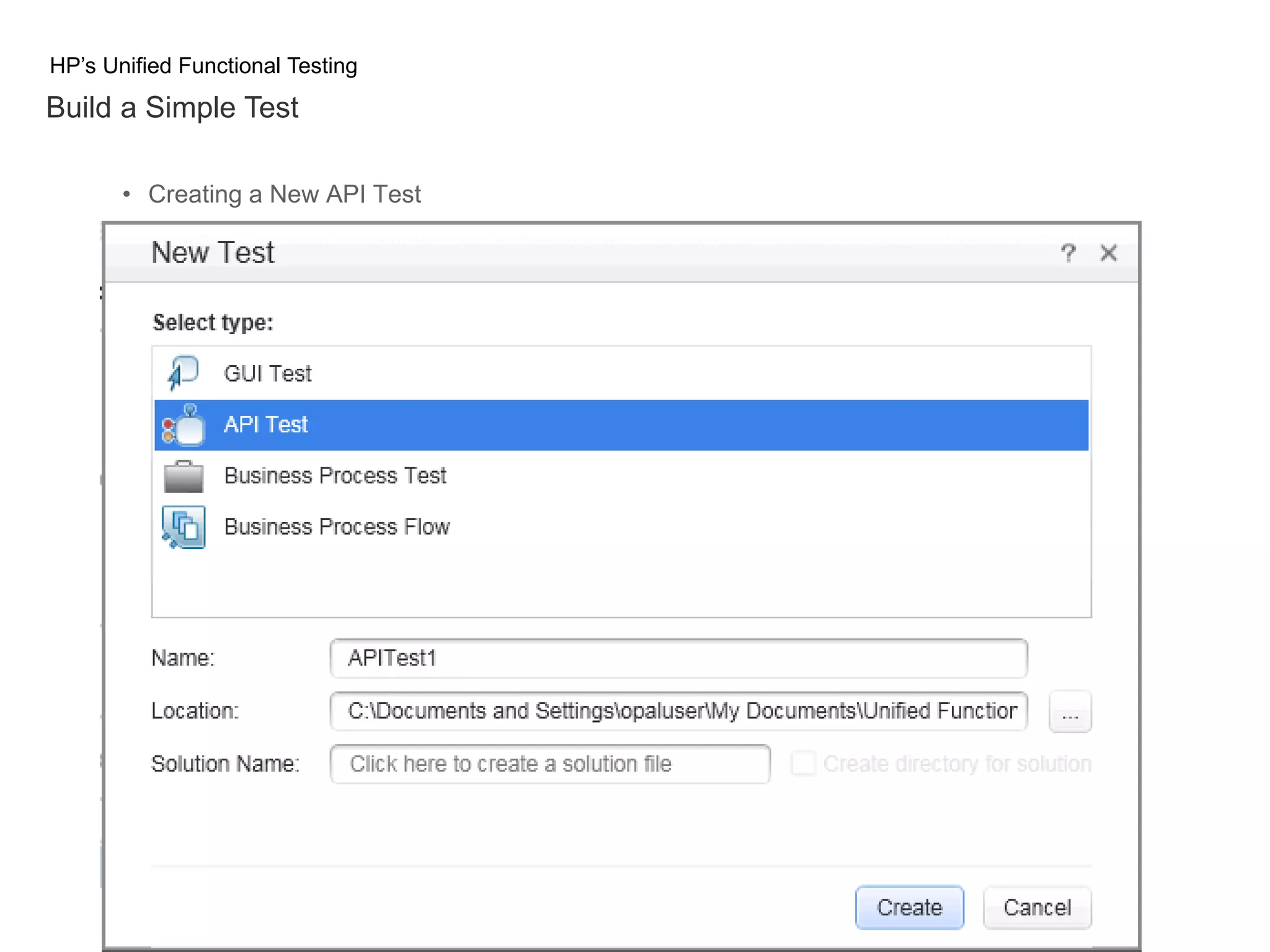Select the GUI Test type label
Viewport: 1270px width, 952px height.
(267, 374)
